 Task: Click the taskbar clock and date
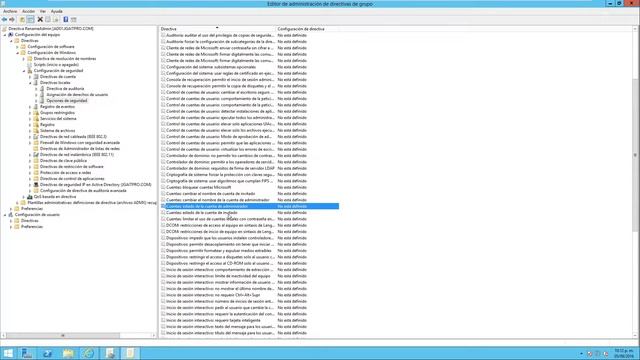coord(624,353)
